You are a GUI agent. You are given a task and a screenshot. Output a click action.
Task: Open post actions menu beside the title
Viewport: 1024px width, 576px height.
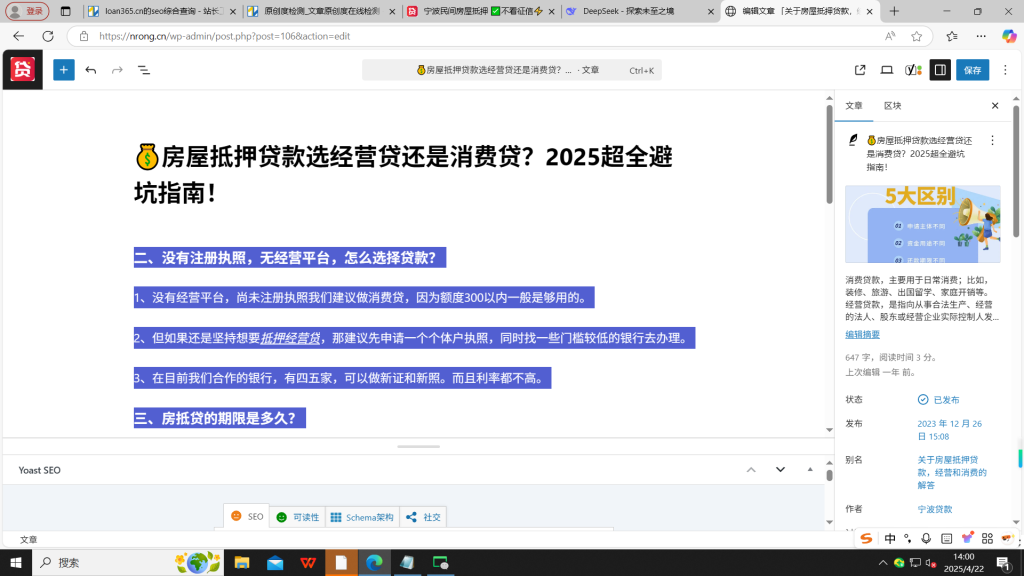point(992,140)
